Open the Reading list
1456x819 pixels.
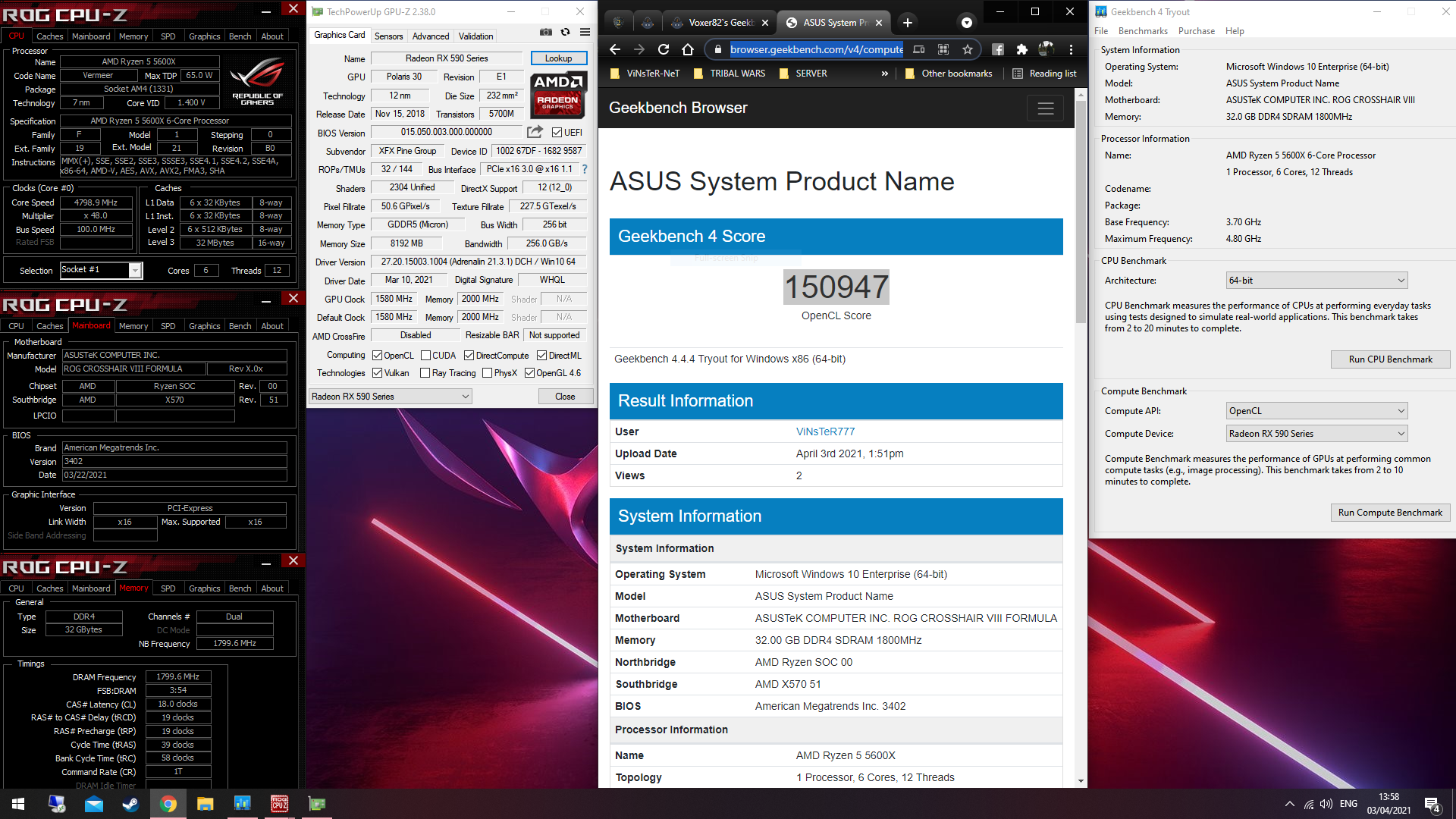tap(1045, 74)
